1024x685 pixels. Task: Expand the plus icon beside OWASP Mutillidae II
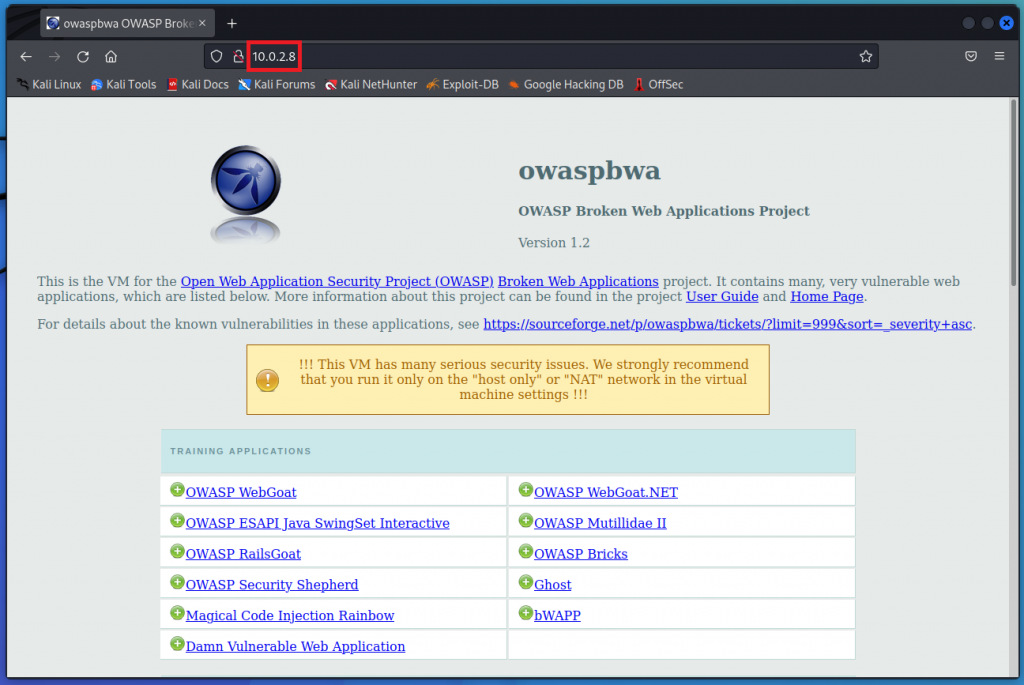click(525, 520)
